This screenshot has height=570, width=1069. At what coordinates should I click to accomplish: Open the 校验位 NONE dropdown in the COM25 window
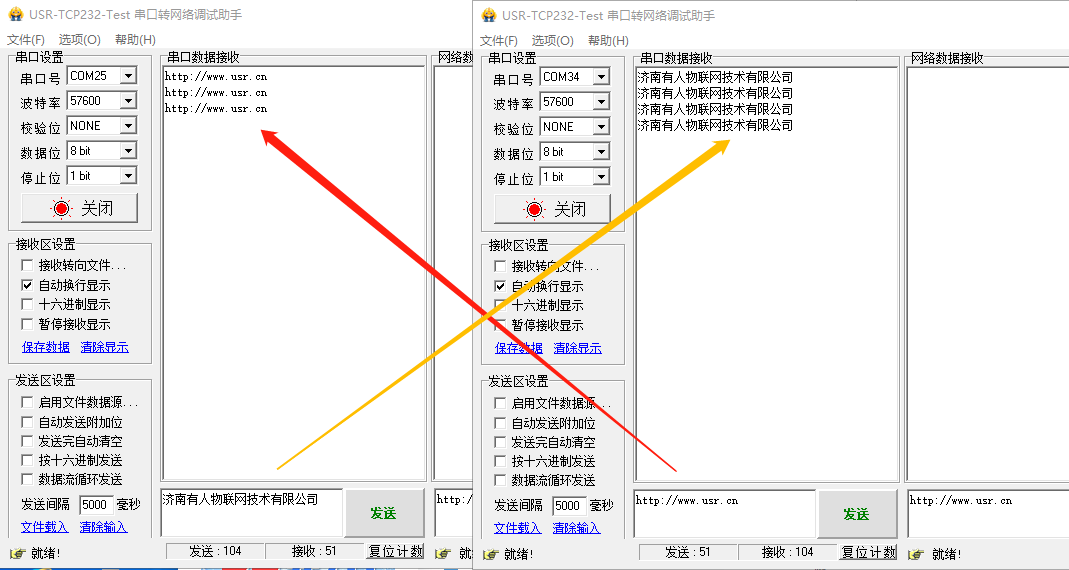[x=127, y=126]
